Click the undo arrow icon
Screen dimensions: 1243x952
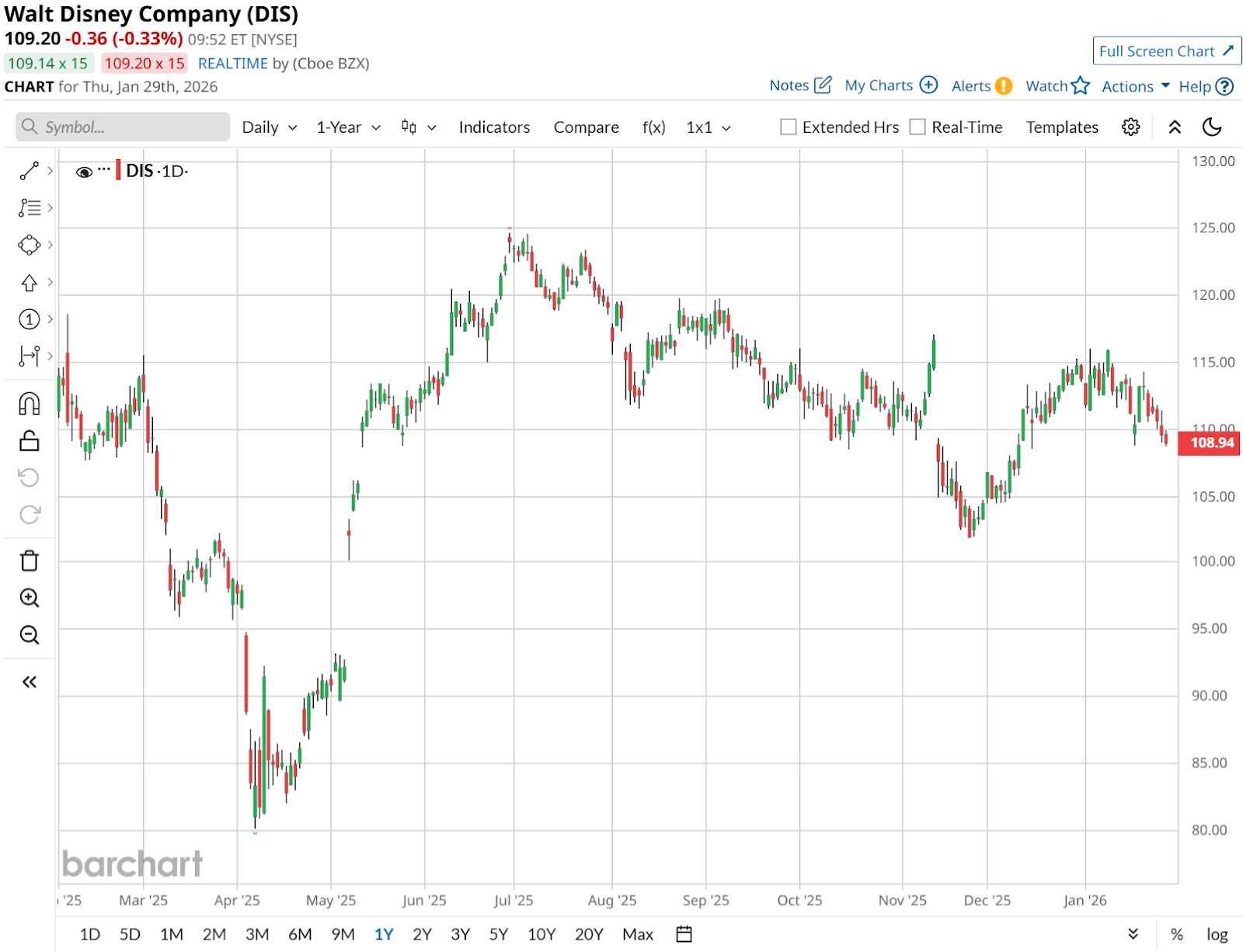pos(30,478)
